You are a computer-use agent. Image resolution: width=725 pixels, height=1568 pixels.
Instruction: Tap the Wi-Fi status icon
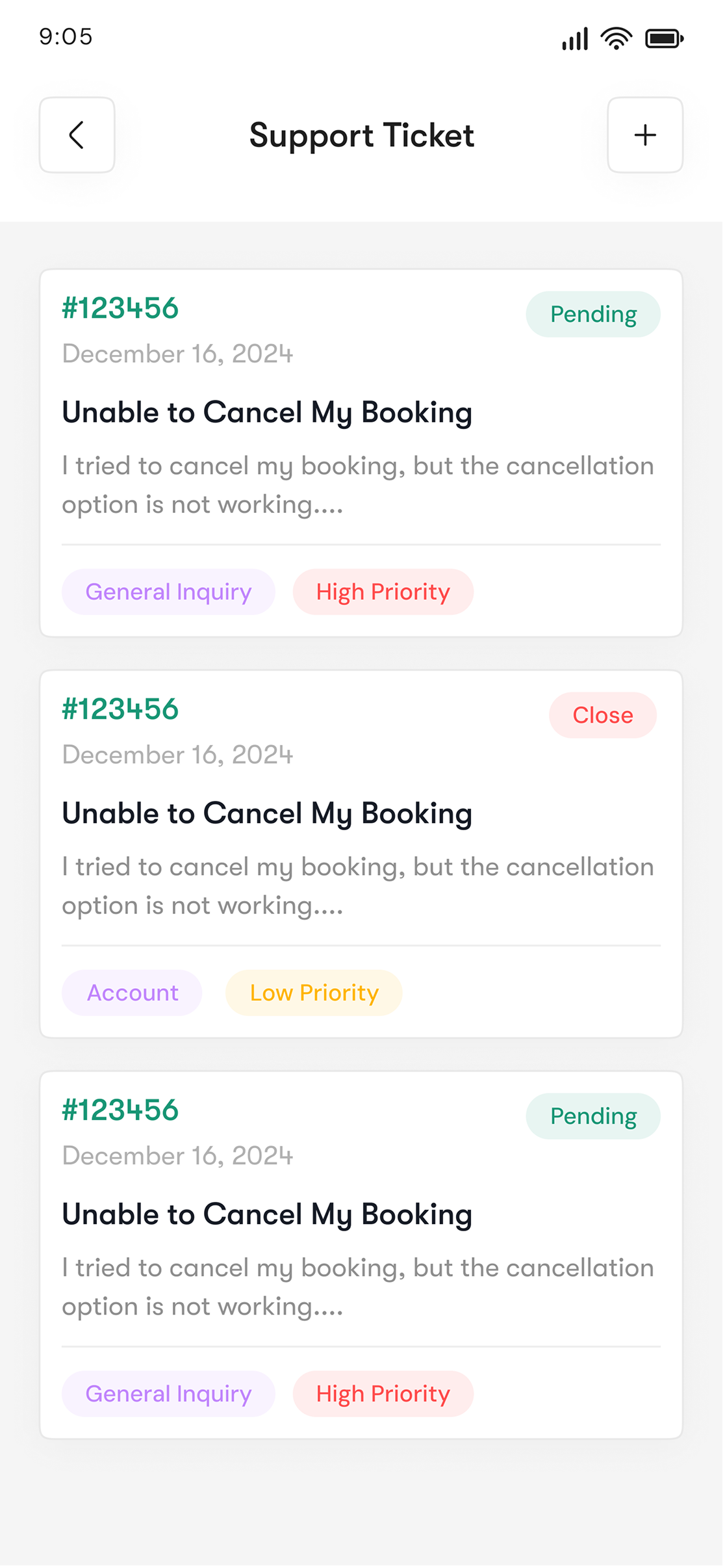616,38
